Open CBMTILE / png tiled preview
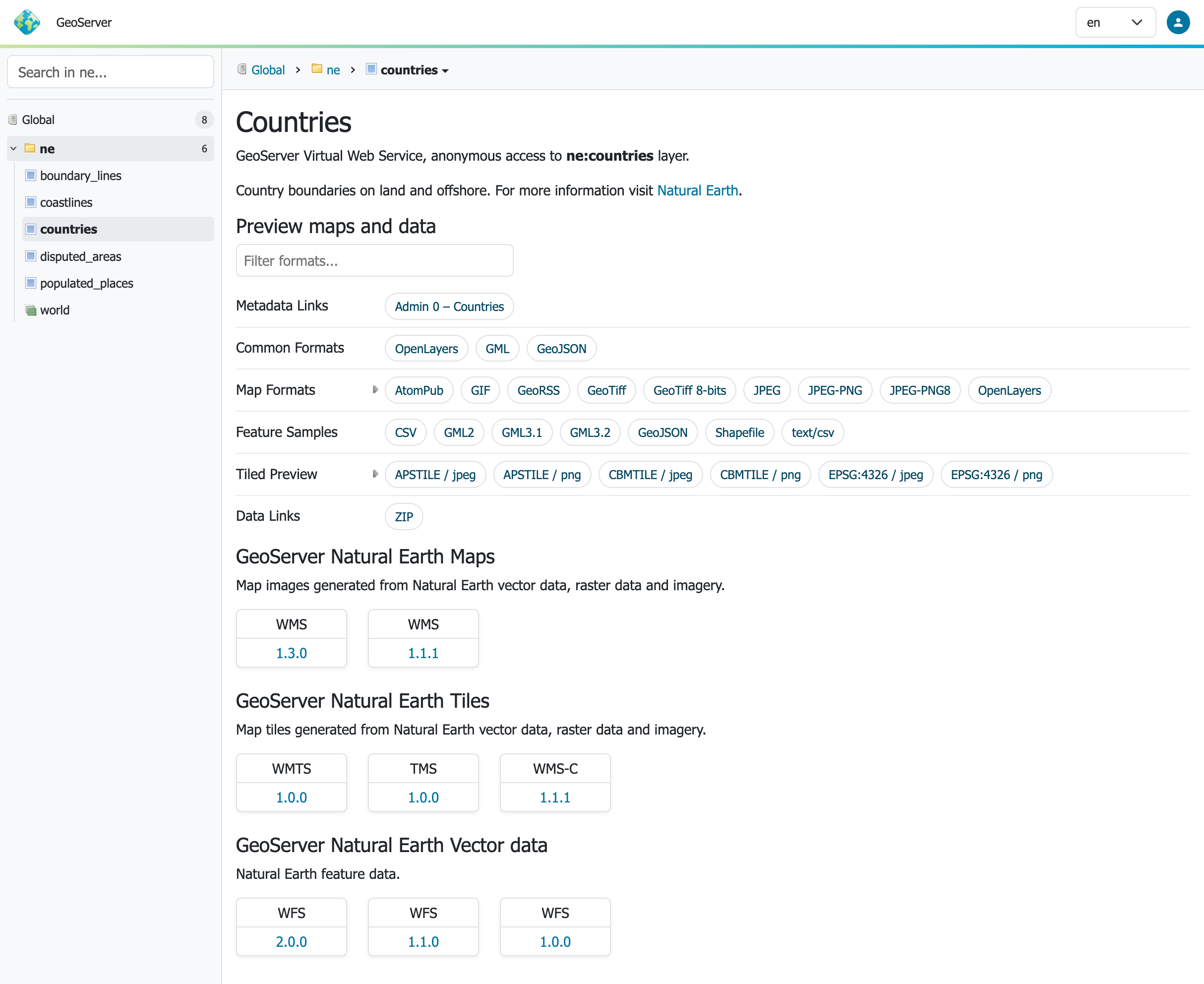1204x984 pixels. coord(760,475)
